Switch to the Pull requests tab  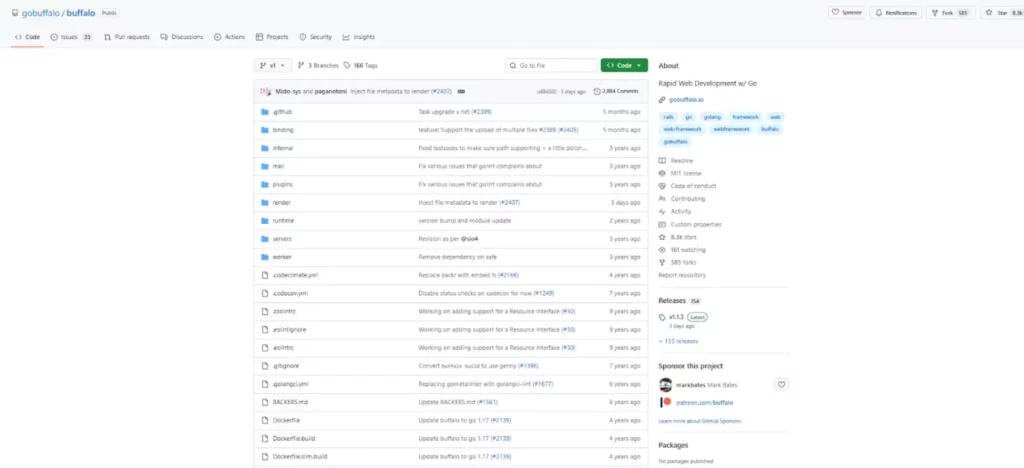pos(127,37)
